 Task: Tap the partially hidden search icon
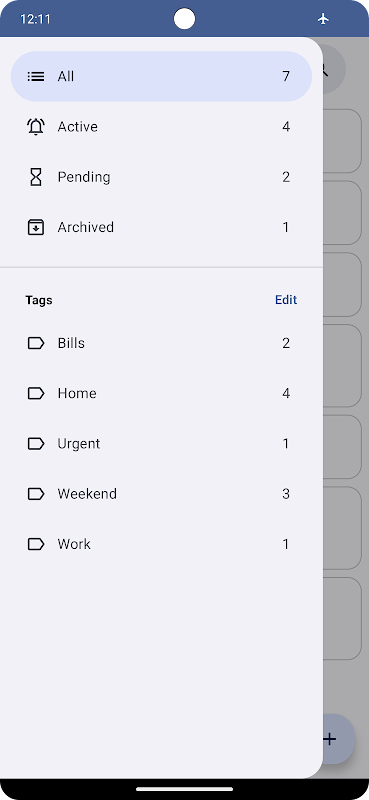pyautogui.click(x=334, y=69)
